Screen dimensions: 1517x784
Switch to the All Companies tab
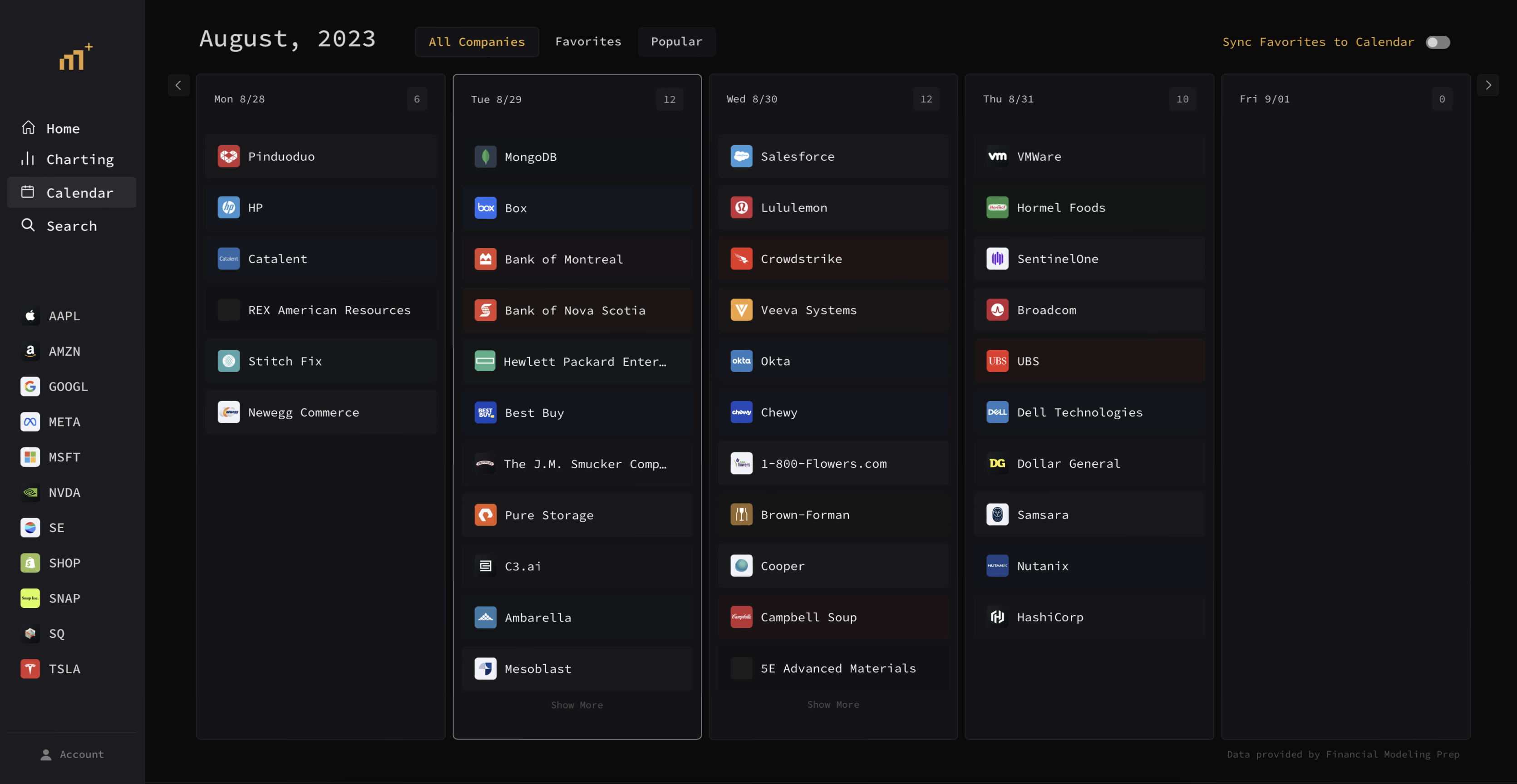pyautogui.click(x=477, y=42)
